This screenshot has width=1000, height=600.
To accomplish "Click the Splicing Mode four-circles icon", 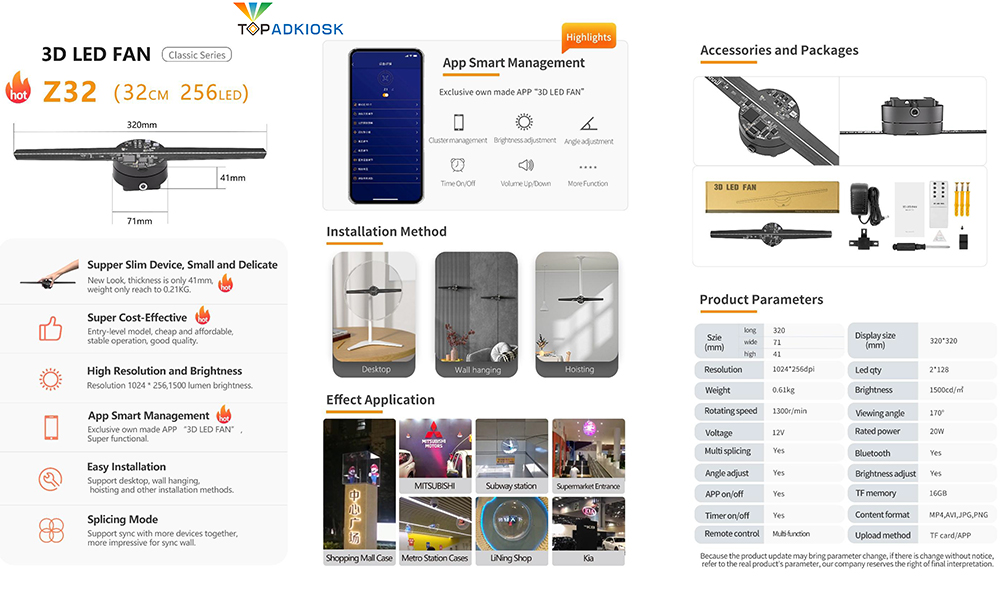I will click(51, 530).
